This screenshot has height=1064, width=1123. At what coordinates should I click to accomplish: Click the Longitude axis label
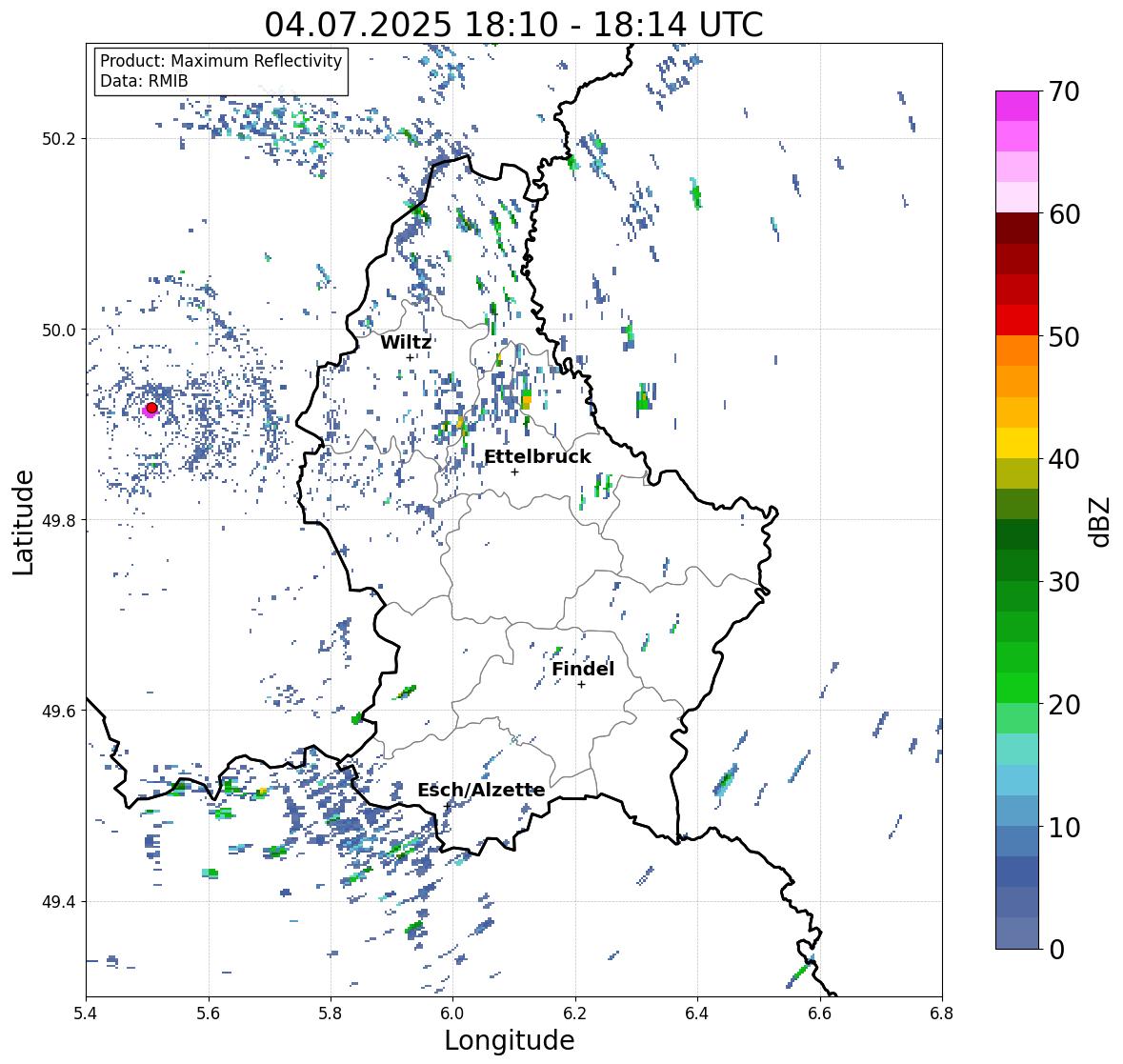coord(510,1040)
